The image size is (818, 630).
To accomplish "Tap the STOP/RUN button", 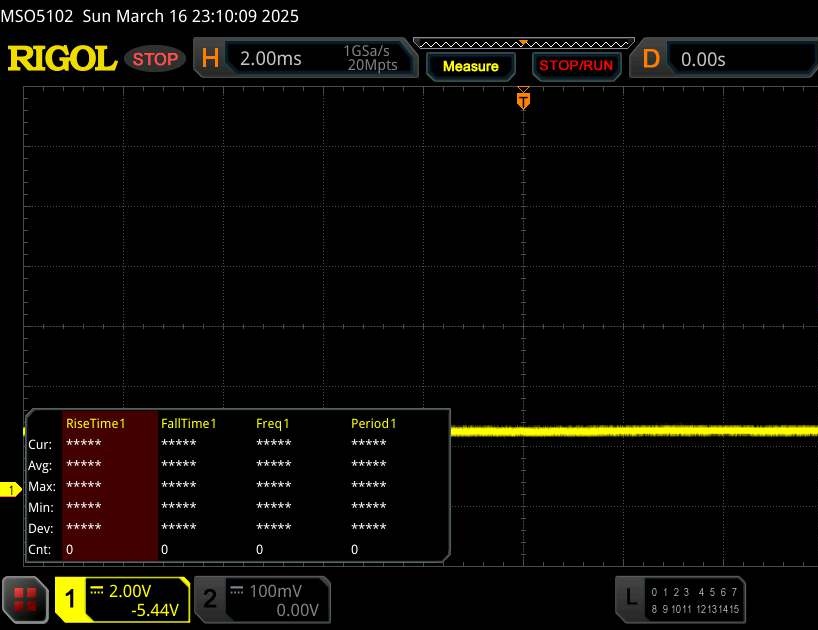I will click(x=576, y=66).
